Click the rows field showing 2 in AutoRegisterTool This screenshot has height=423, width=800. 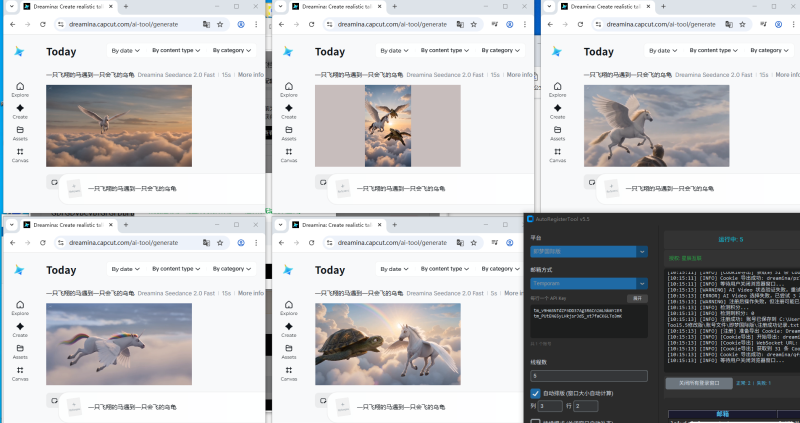tap(586, 406)
